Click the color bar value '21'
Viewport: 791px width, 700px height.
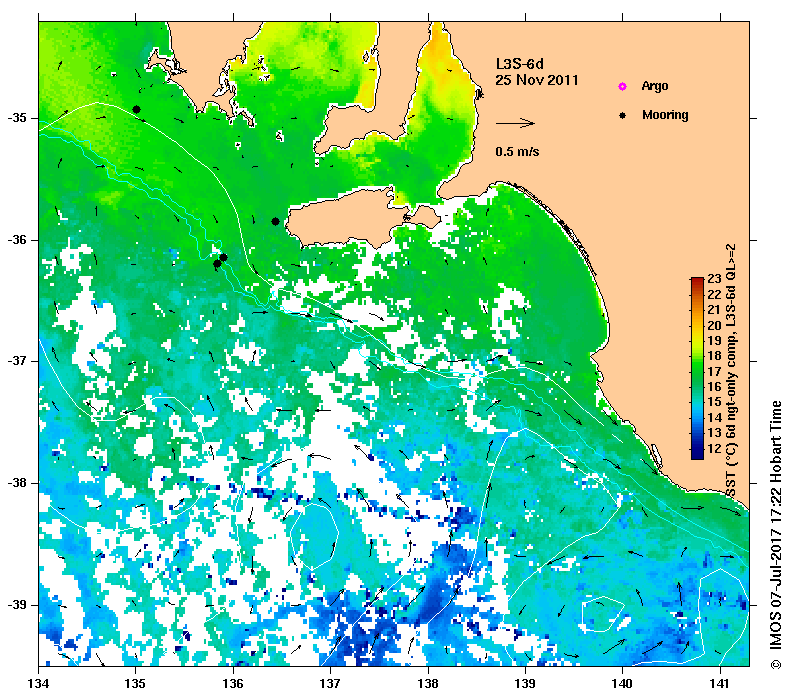pyautogui.click(x=714, y=310)
